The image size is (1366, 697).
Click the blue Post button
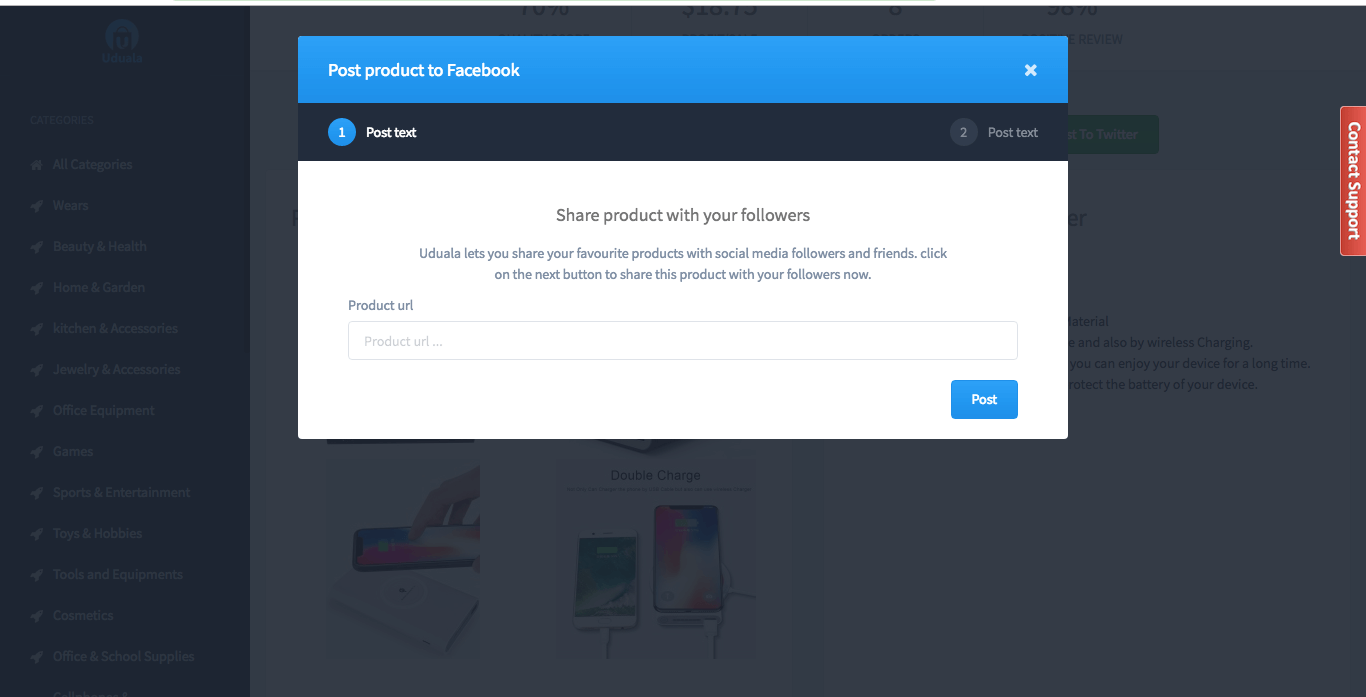(x=984, y=399)
